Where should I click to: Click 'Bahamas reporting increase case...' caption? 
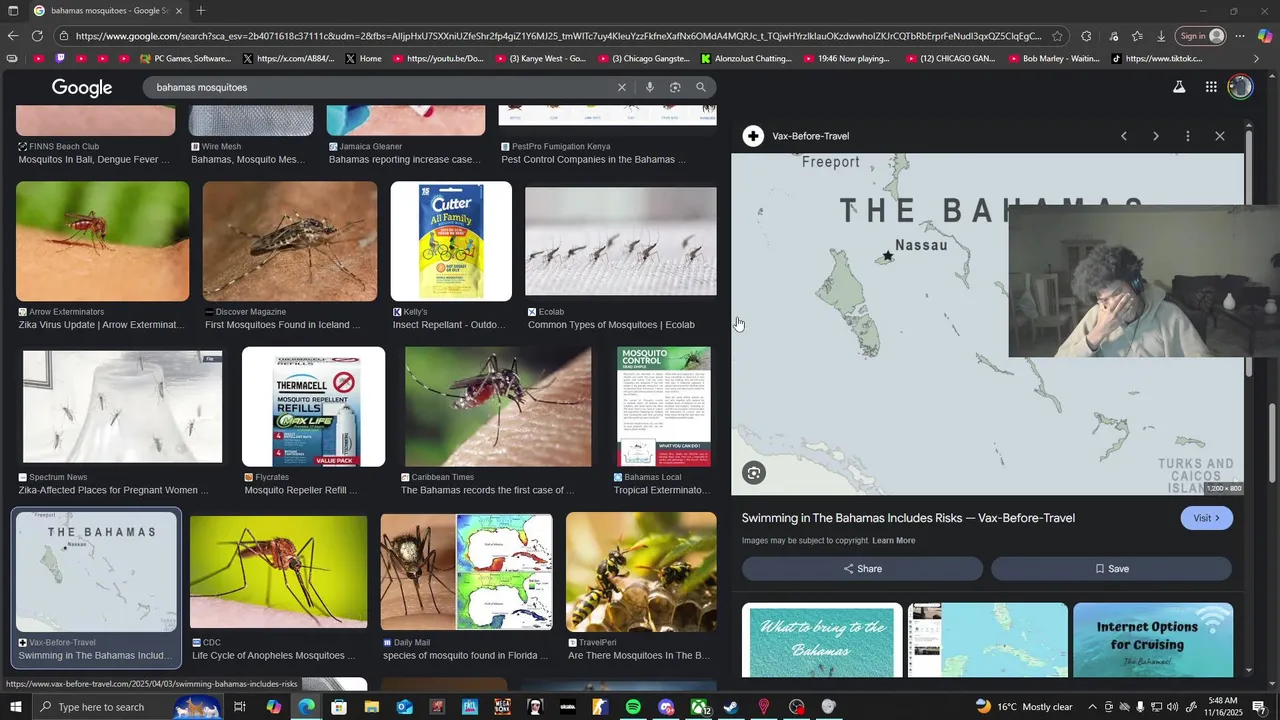(x=405, y=159)
